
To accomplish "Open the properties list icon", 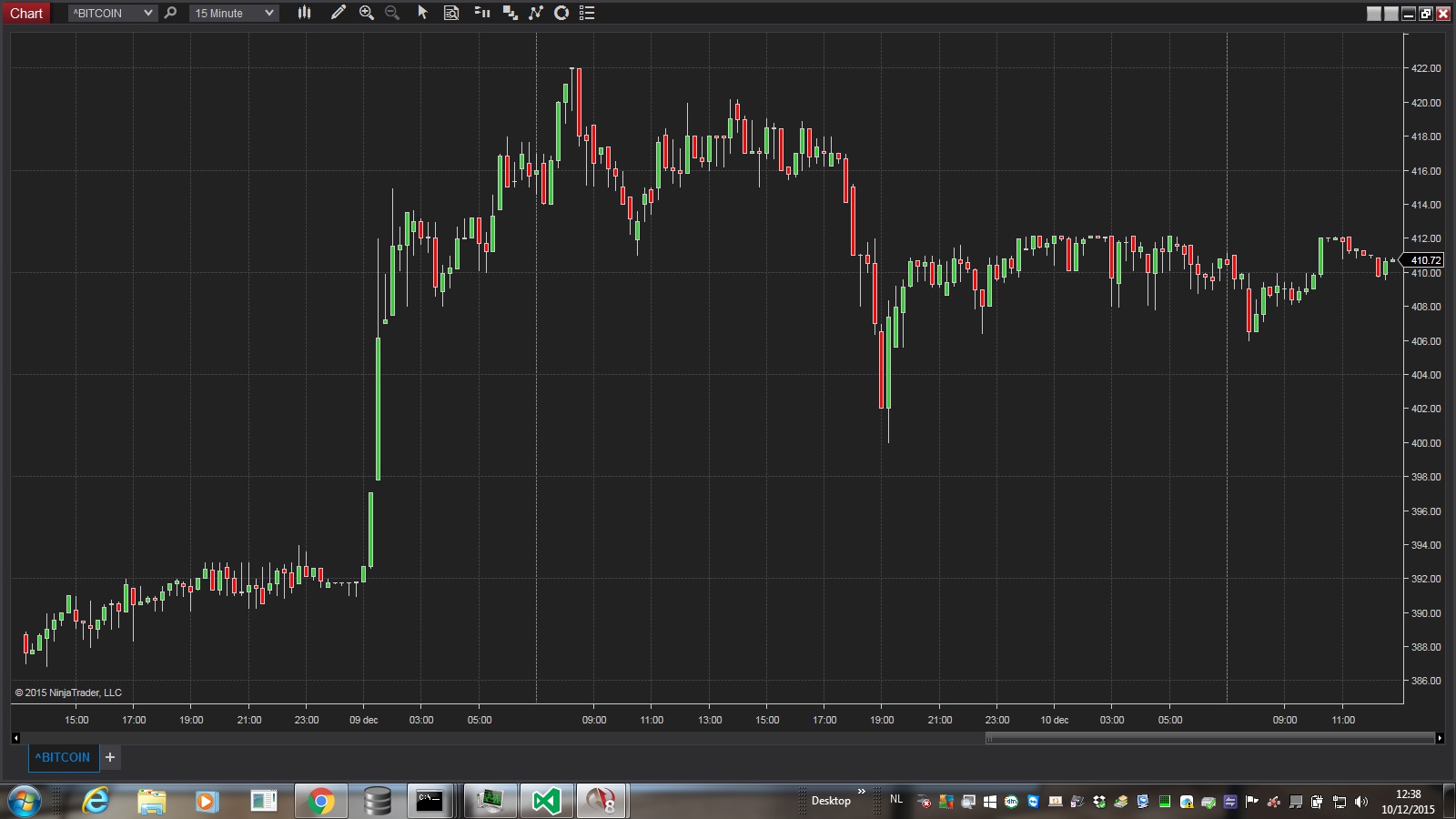I will tap(587, 13).
